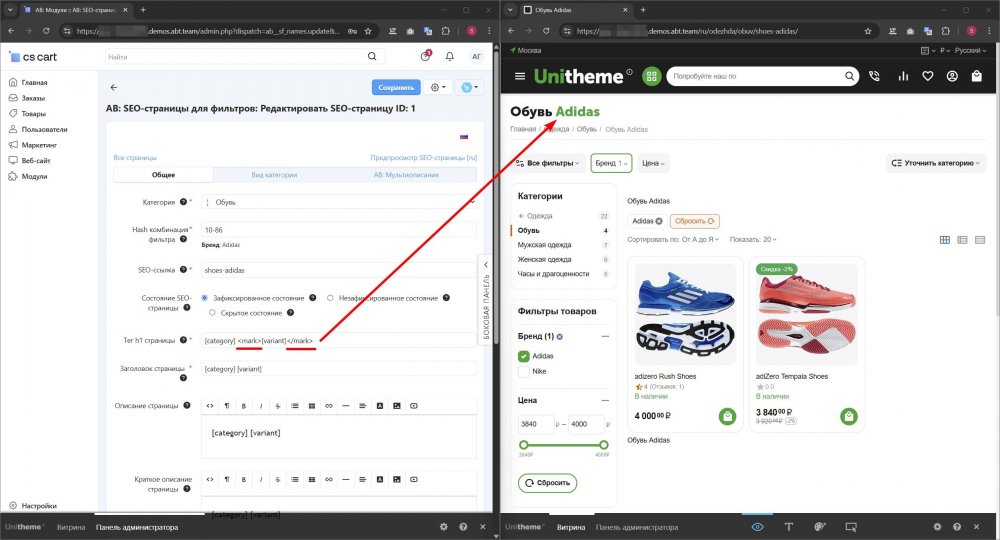Viewport: 1000px width, 540px height.
Task: Click the orange Сбросить filter button
Action: 694,221
